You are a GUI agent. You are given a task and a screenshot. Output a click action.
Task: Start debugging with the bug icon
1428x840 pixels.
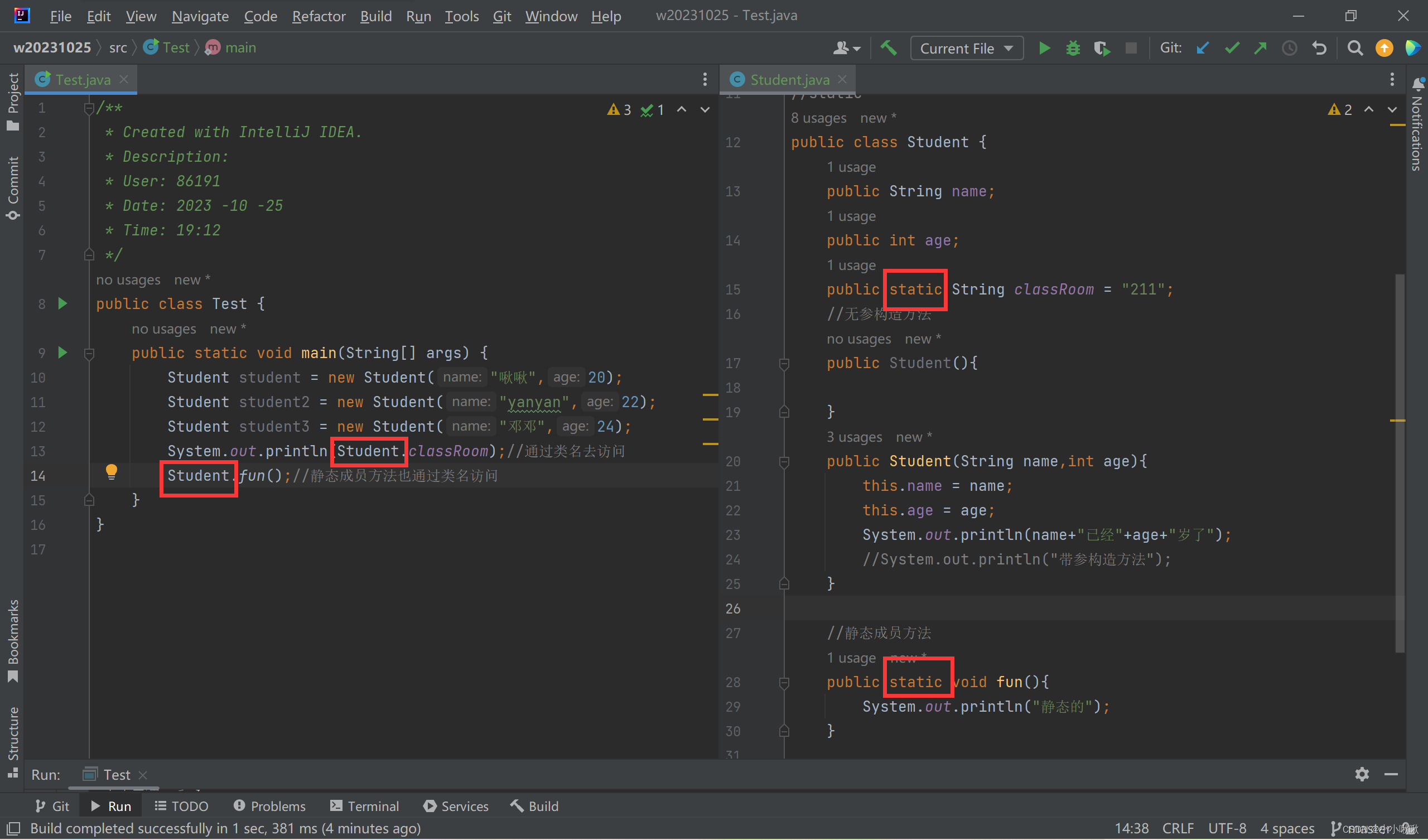(x=1073, y=48)
